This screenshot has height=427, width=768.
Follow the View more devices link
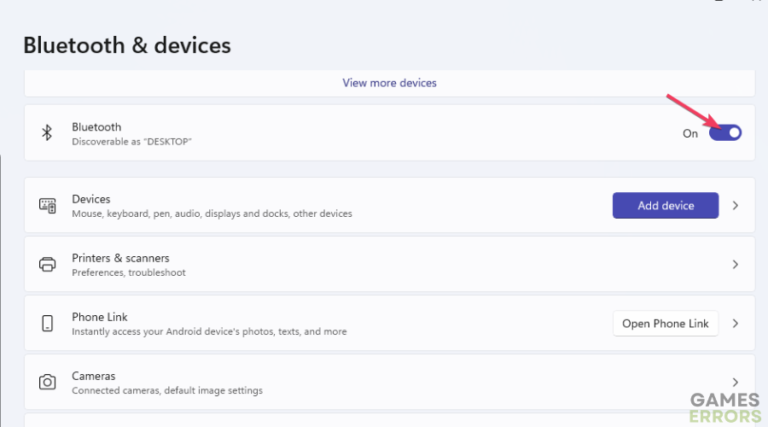click(389, 83)
